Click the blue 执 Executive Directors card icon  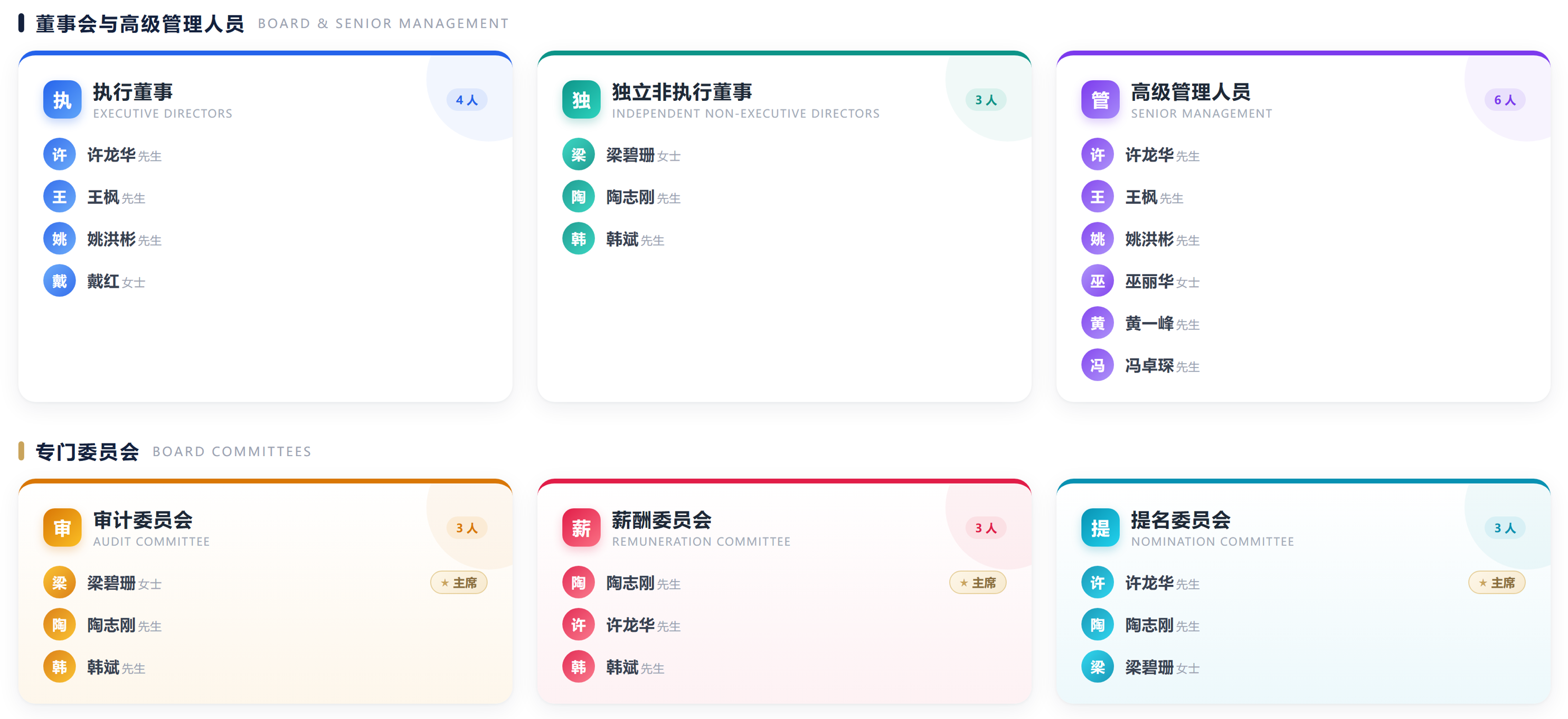pos(62,100)
